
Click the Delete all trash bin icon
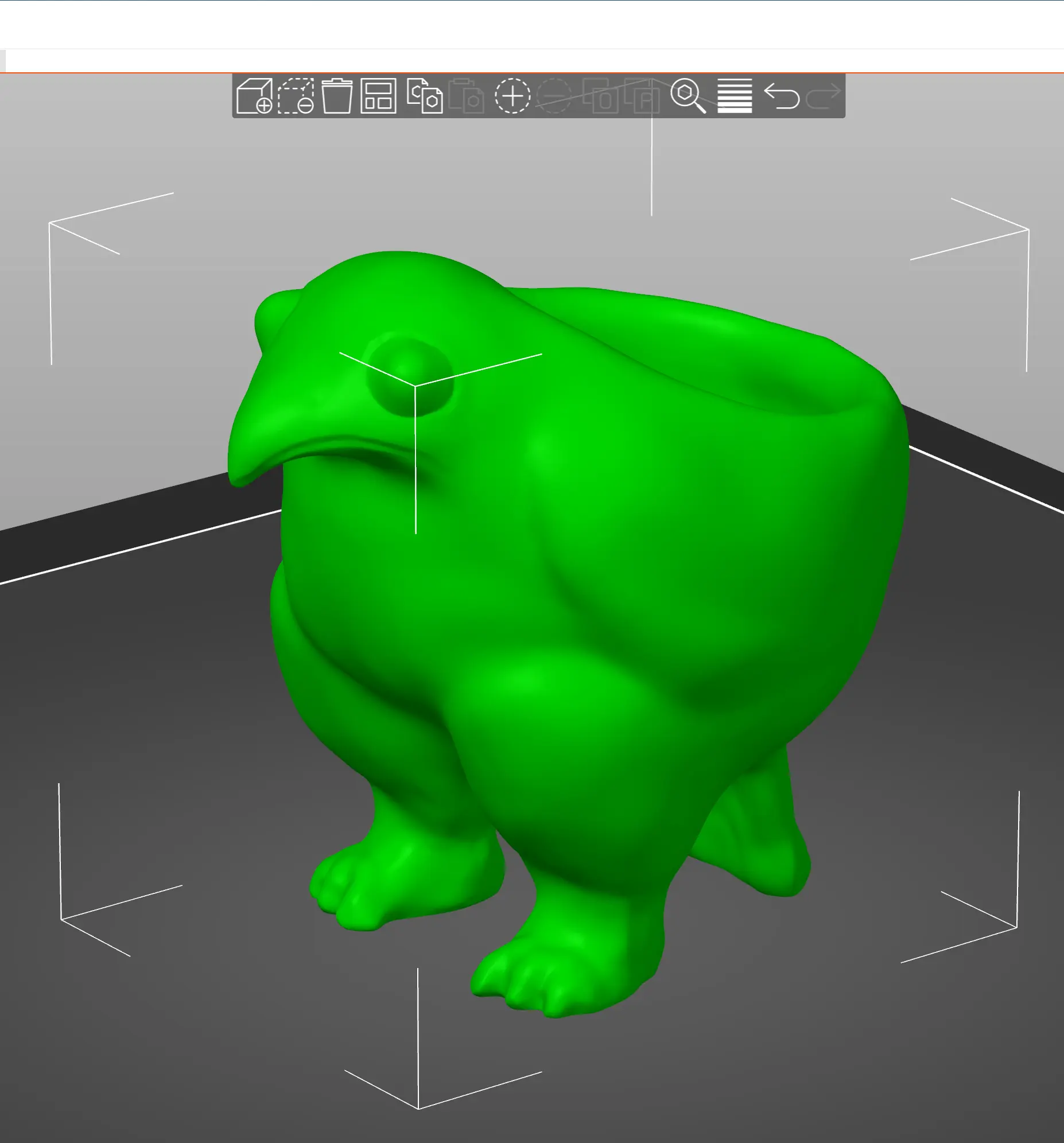click(337, 96)
